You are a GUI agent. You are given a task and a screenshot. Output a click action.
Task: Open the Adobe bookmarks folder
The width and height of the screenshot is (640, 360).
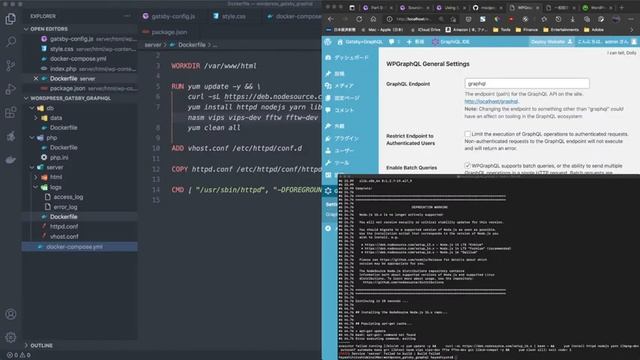coord(594,30)
